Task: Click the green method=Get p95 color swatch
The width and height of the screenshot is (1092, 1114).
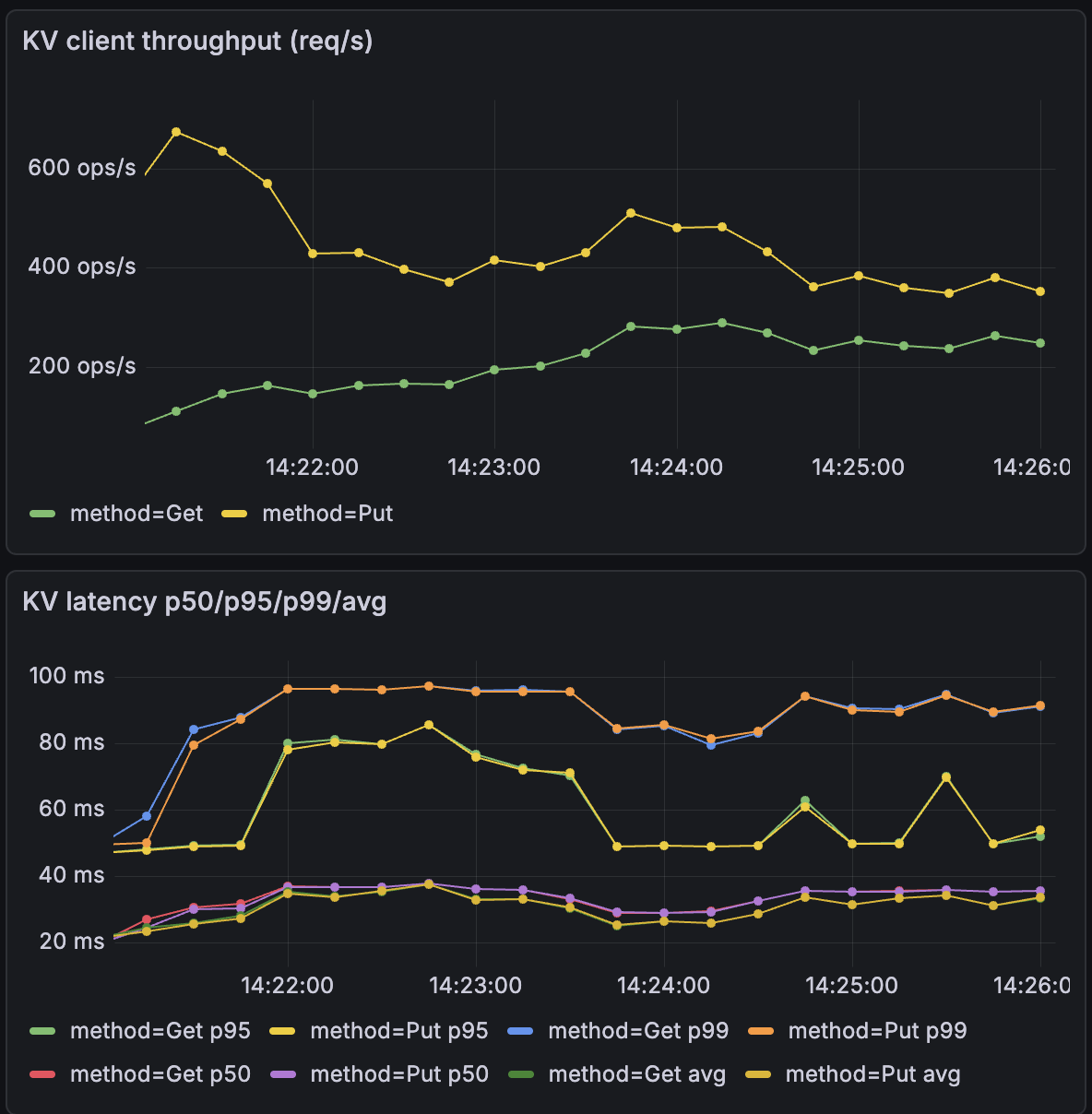Action: pyautogui.click(x=42, y=1031)
